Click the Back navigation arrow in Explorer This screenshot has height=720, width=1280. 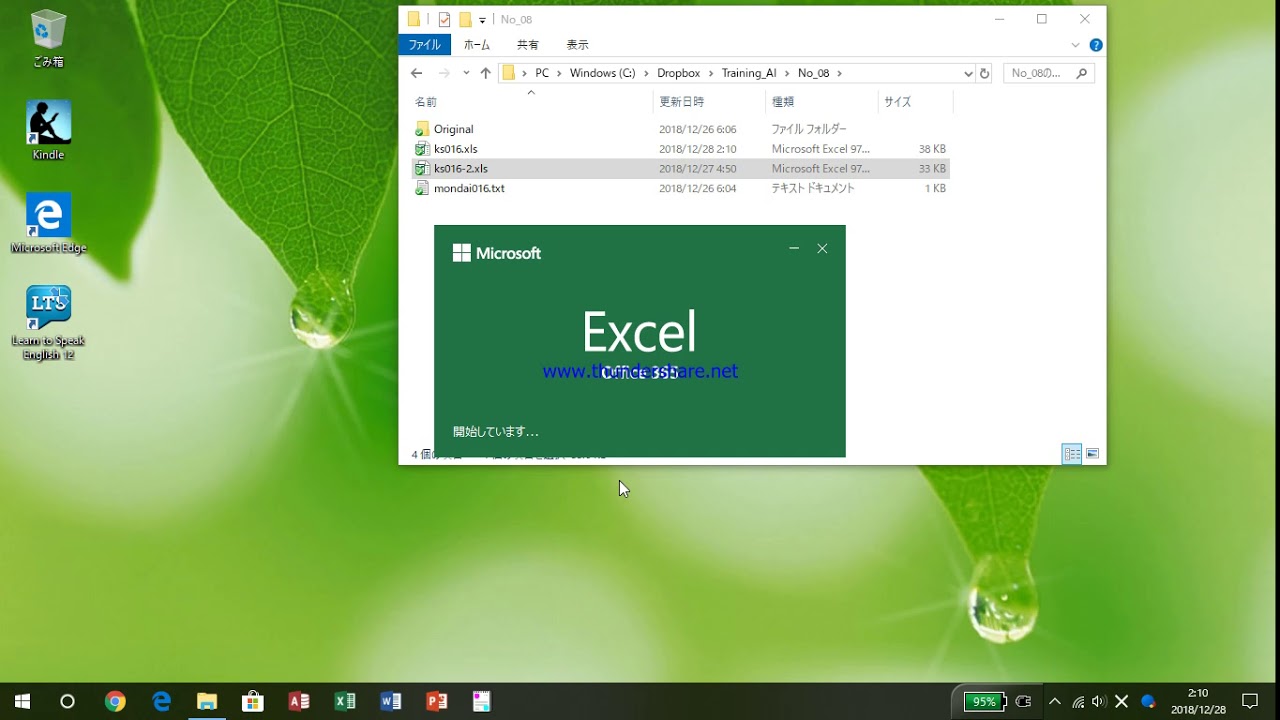click(x=417, y=73)
